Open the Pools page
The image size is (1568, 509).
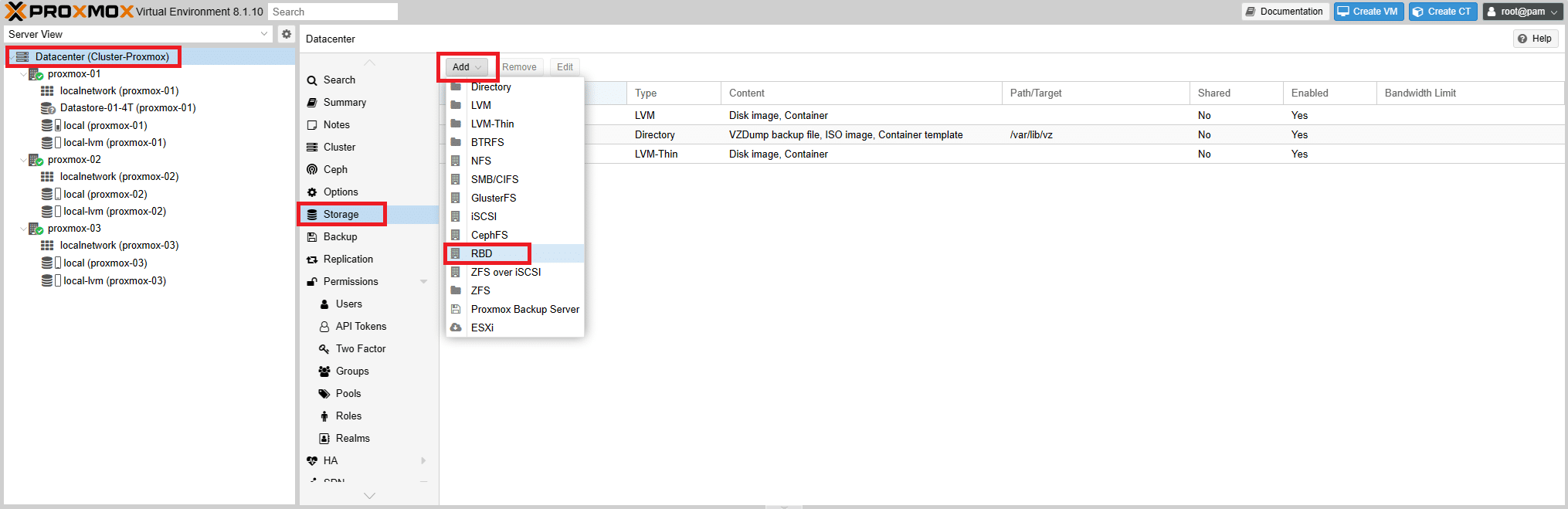click(x=348, y=394)
